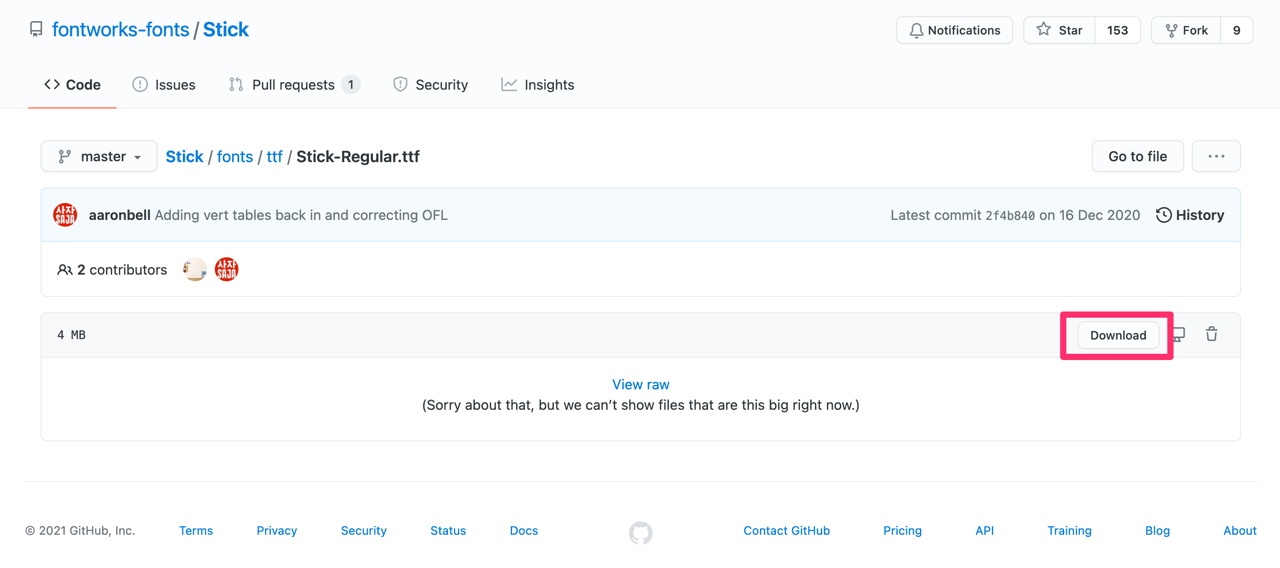Screen dimensions: 1280x568
Task: Open the Adding vert tables commit message
Action: (x=301, y=215)
